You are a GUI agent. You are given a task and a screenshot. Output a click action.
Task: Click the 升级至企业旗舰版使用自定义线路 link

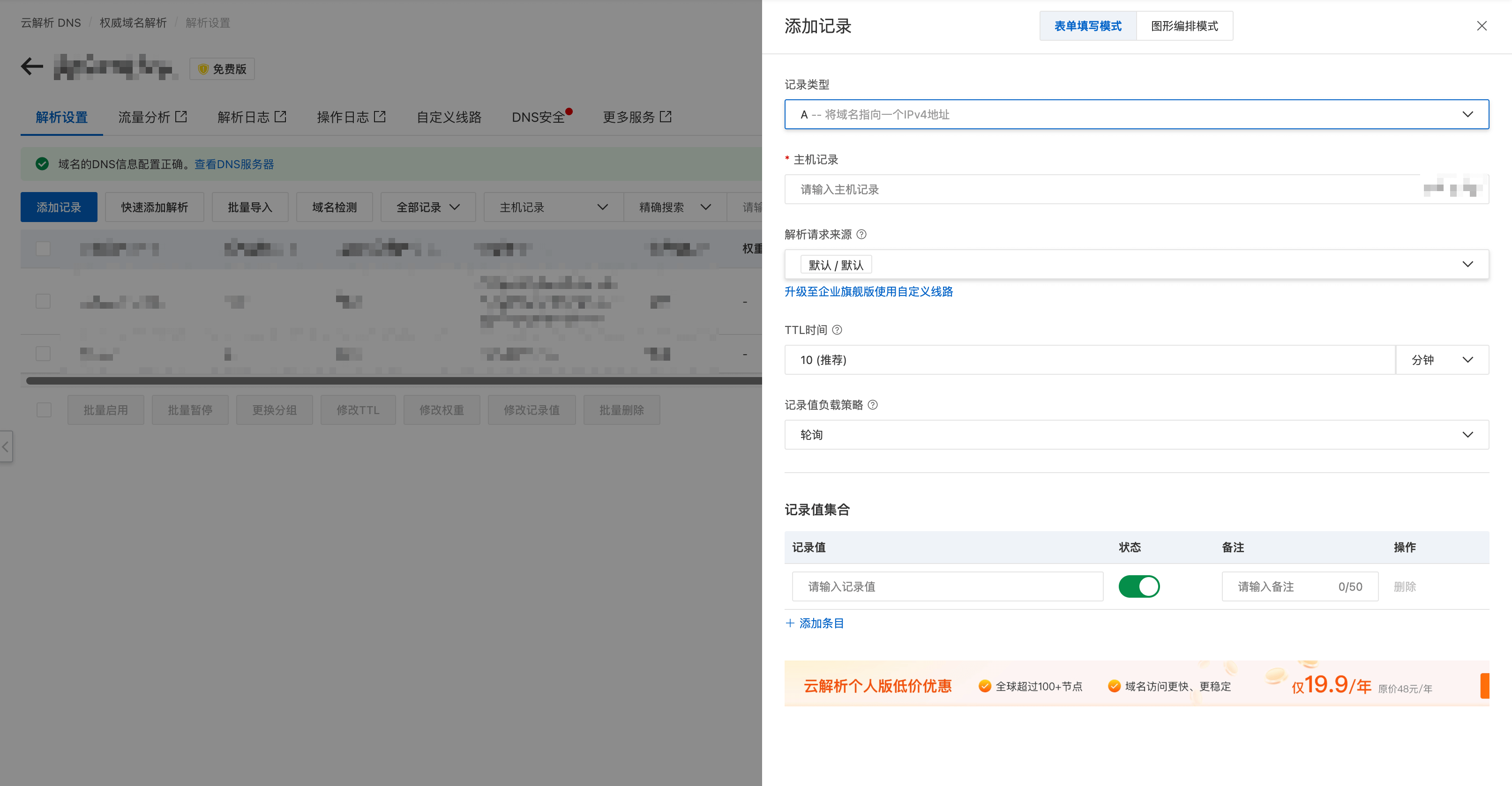tap(868, 291)
